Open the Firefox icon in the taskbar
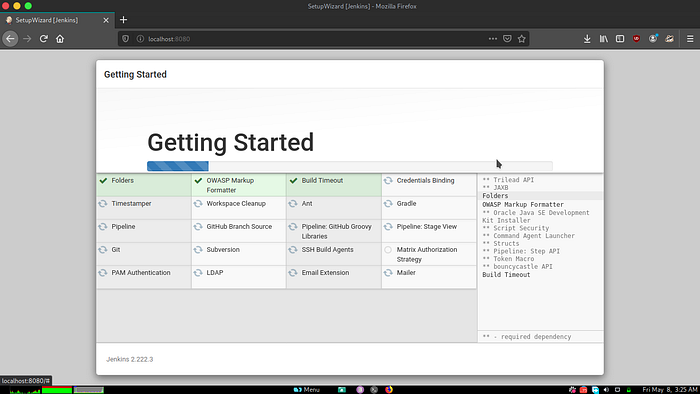Image resolution: width=700 pixels, height=394 pixels. (389, 390)
